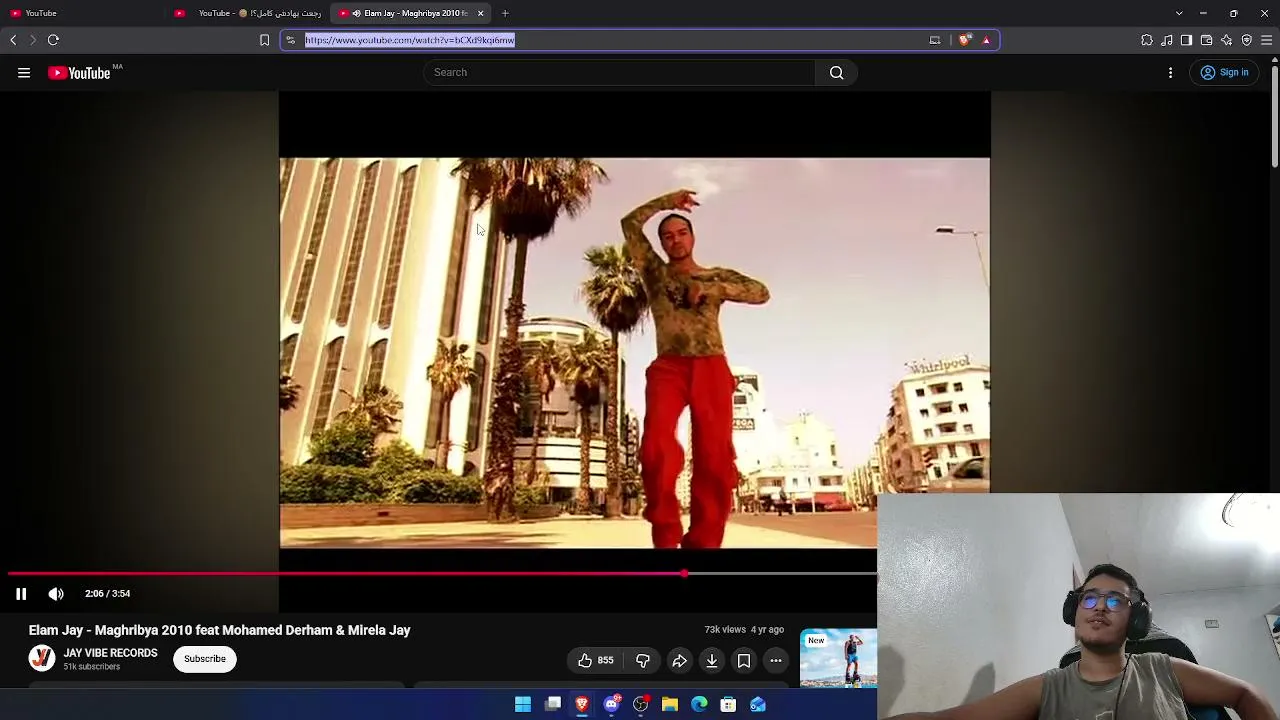Open the Brave Wallet icon
Image resolution: width=1280 pixels, height=720 pixels.
tap(1206, 40)
